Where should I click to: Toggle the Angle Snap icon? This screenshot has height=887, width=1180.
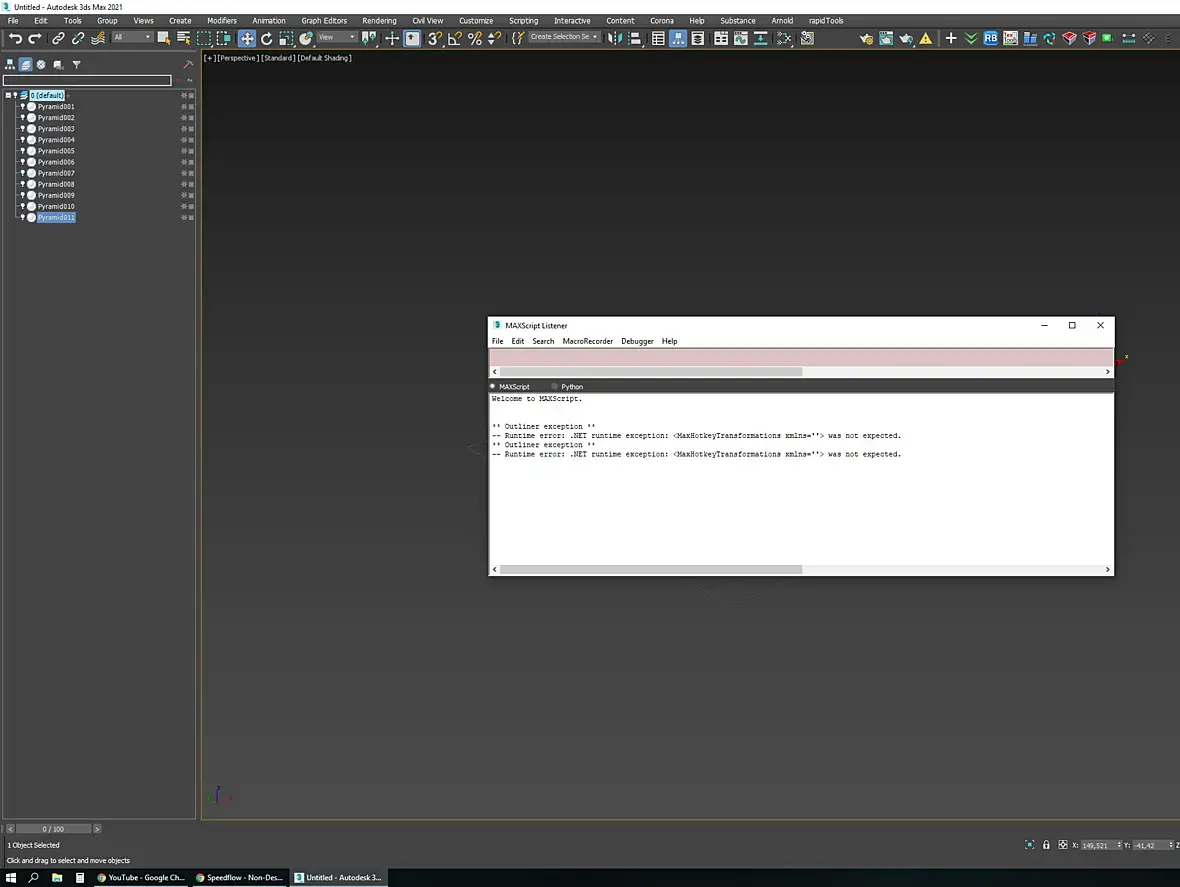[x=455, y=38]
